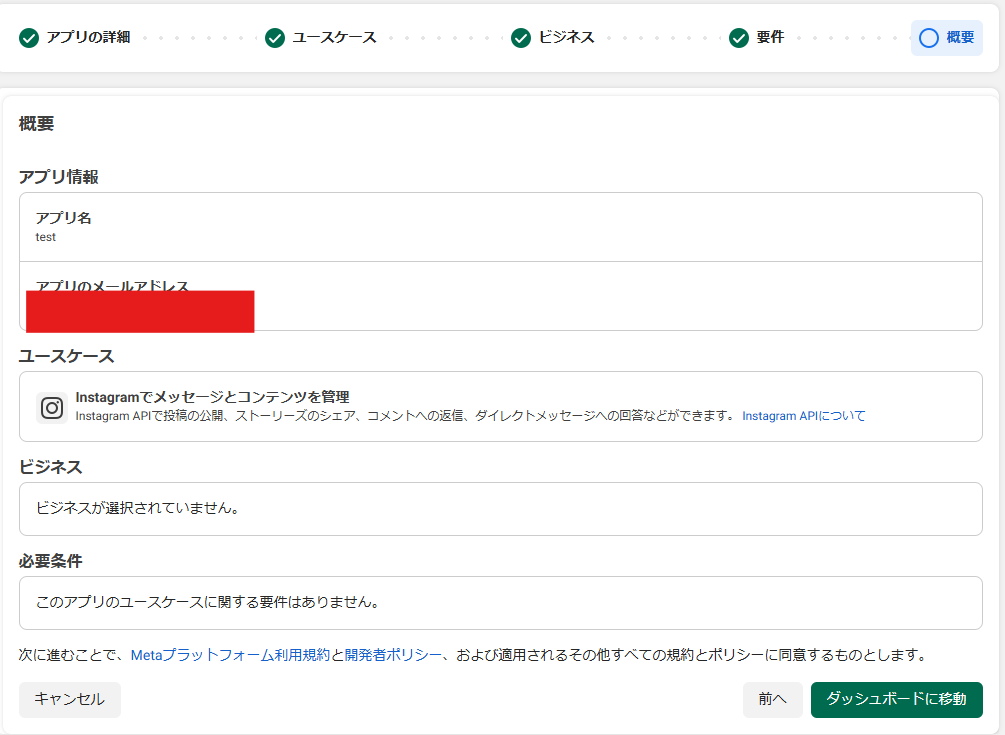Click the 概要 page heading
The height and width of the screenshot is (735, 1005).
[x=37, y=124]
